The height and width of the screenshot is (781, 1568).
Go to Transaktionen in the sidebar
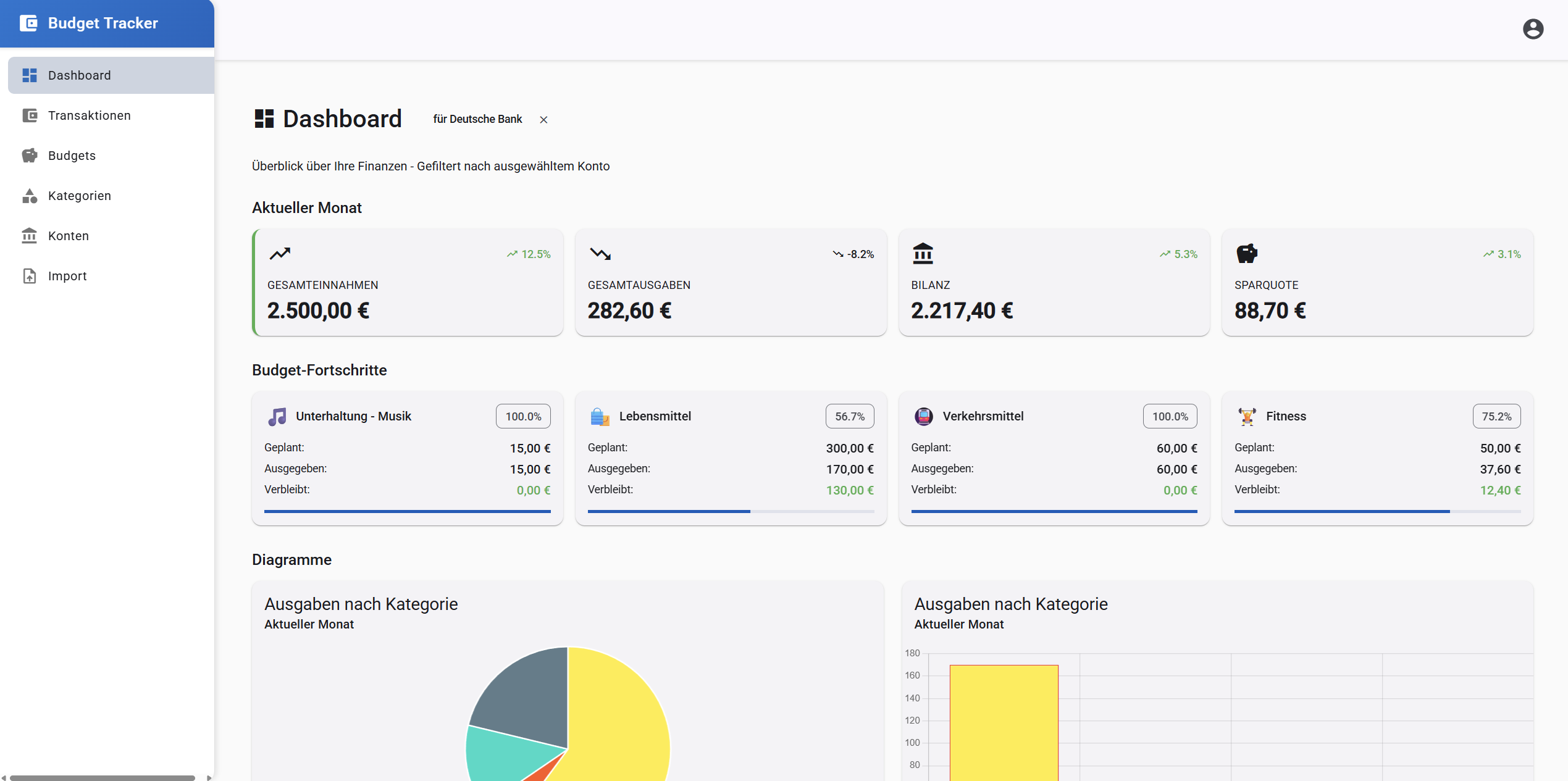(x=111, y=115)
